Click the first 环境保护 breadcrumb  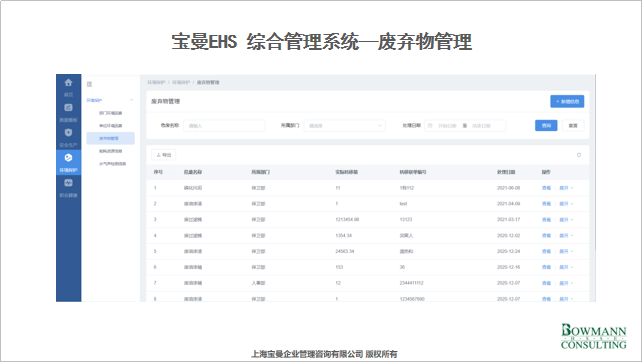point(156,82)
